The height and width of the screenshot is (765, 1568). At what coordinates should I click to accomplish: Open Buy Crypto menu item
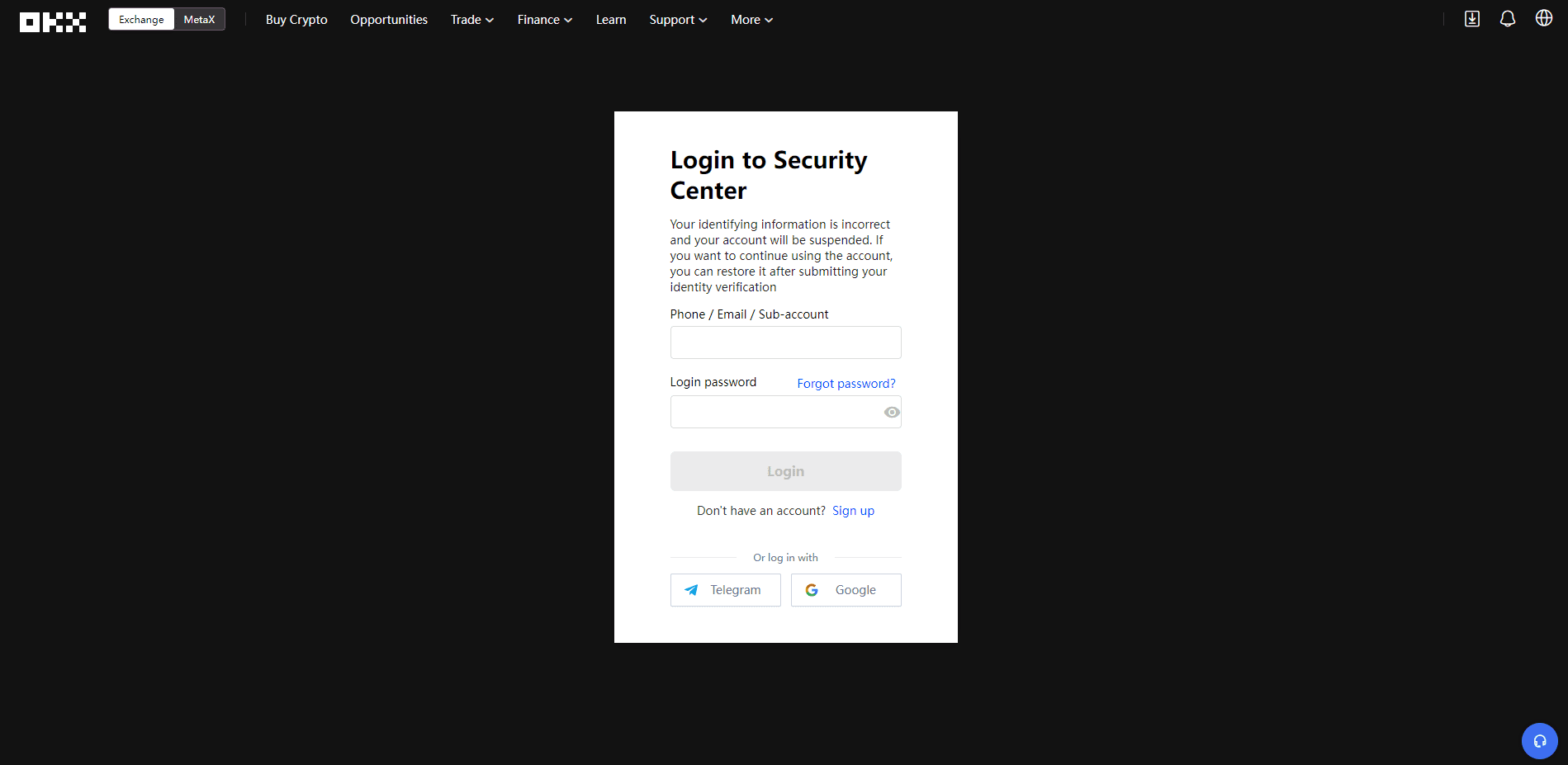tap(296, 20)
